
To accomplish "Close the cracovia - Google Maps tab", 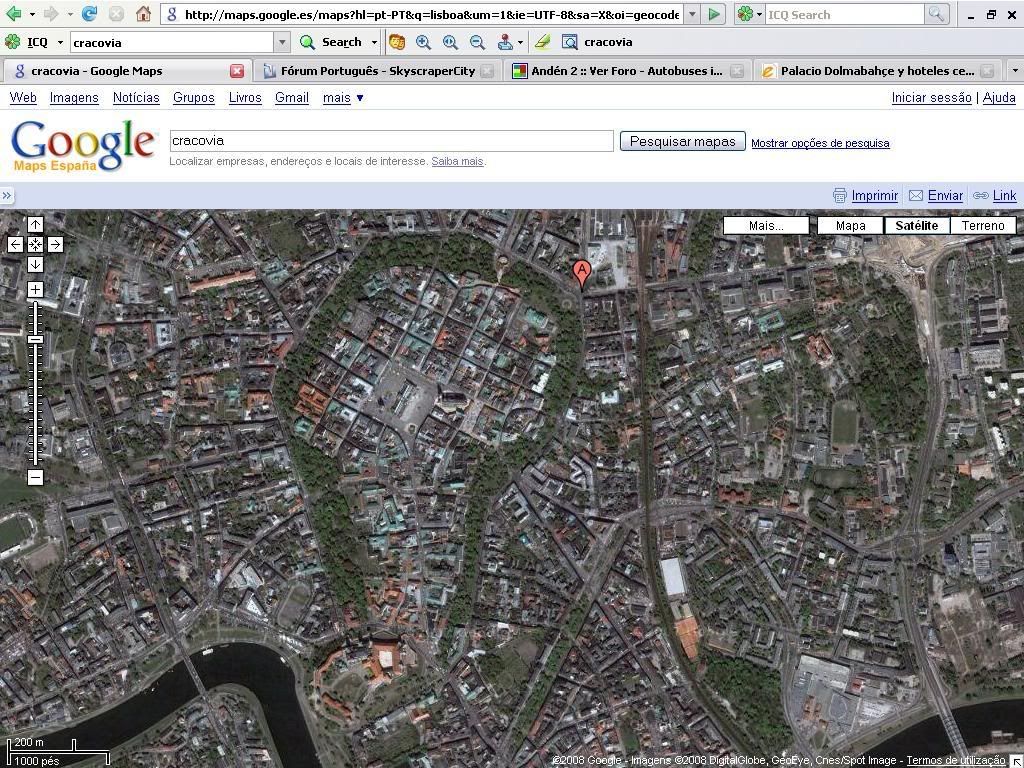I will click(x=237, y=71).
